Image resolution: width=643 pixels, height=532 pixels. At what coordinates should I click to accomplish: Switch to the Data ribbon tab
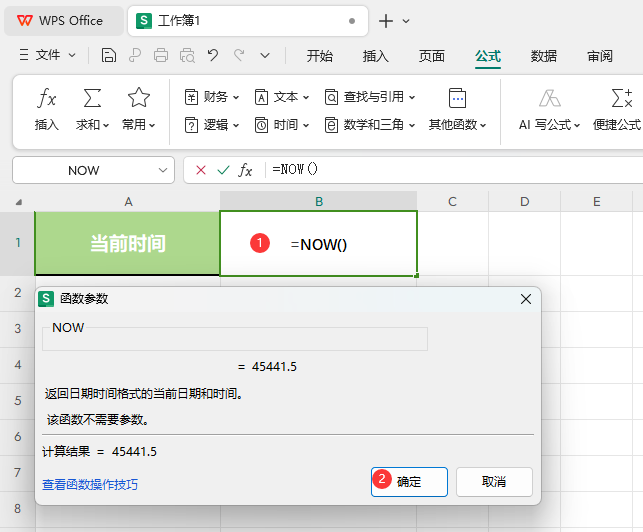coord(544,56)
